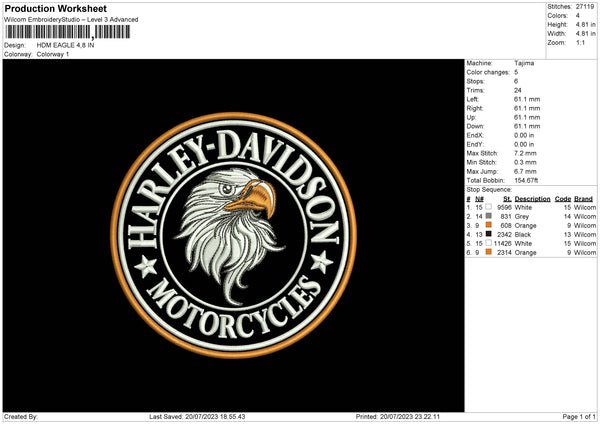Click the 'Production Worksheet' title
This screenshot has width=600, height=424.
click(x=55, y=8)
